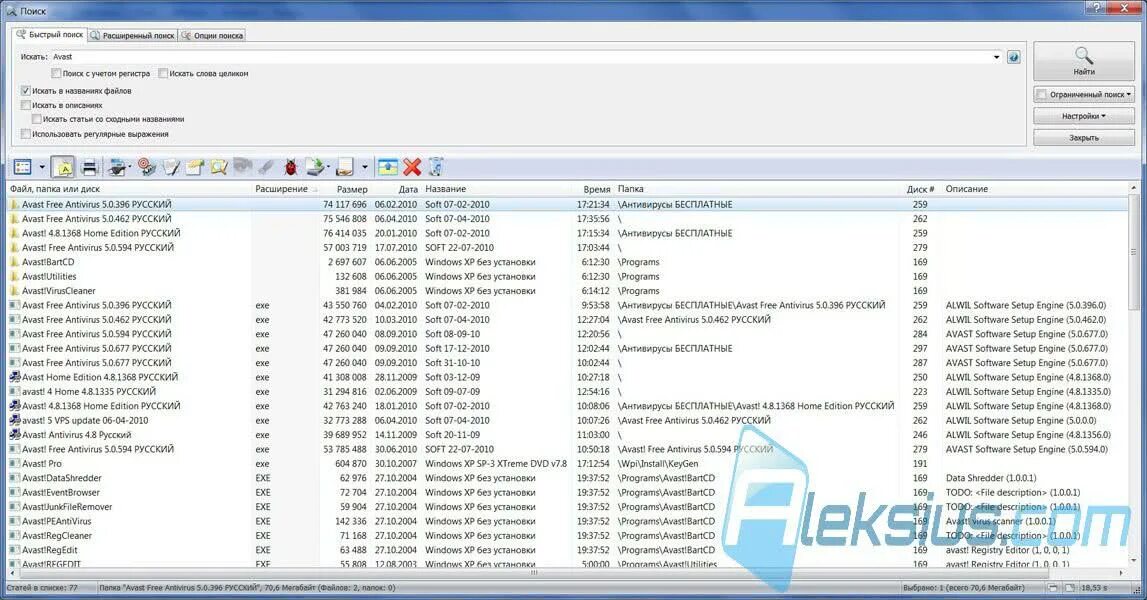Sort by the Расширение column header
The width and height of the screenshot is (1147, 600).
[285, 189]
